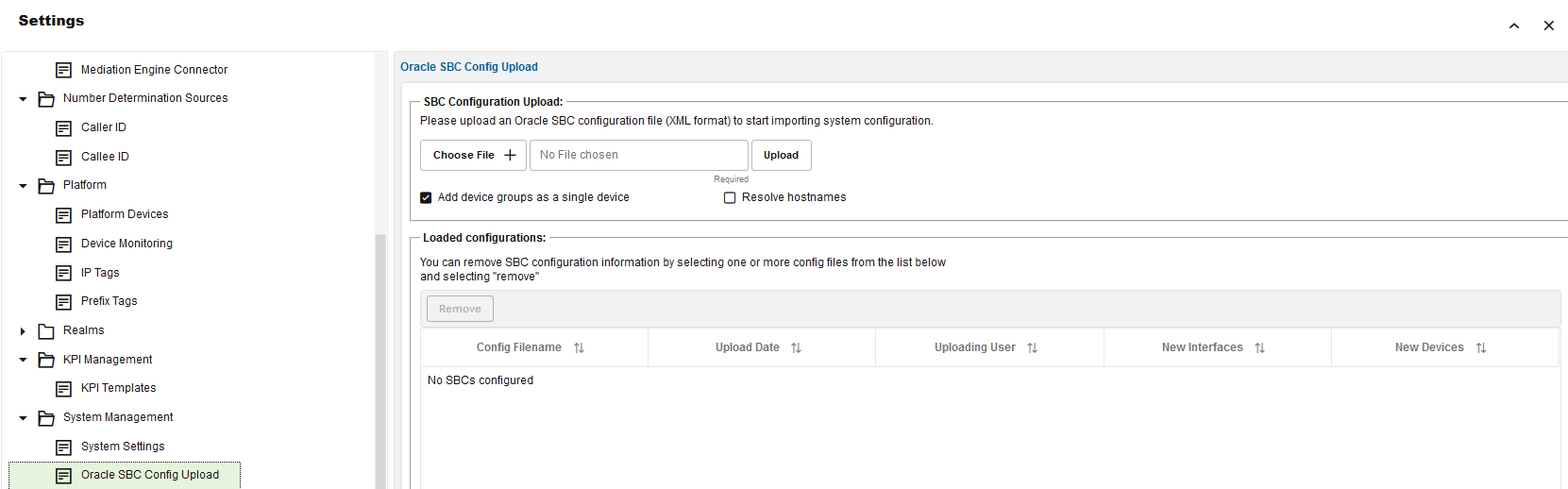Click the Prefix Tags page icon
The image size is (1568, 489).
[x=63, y=302]
